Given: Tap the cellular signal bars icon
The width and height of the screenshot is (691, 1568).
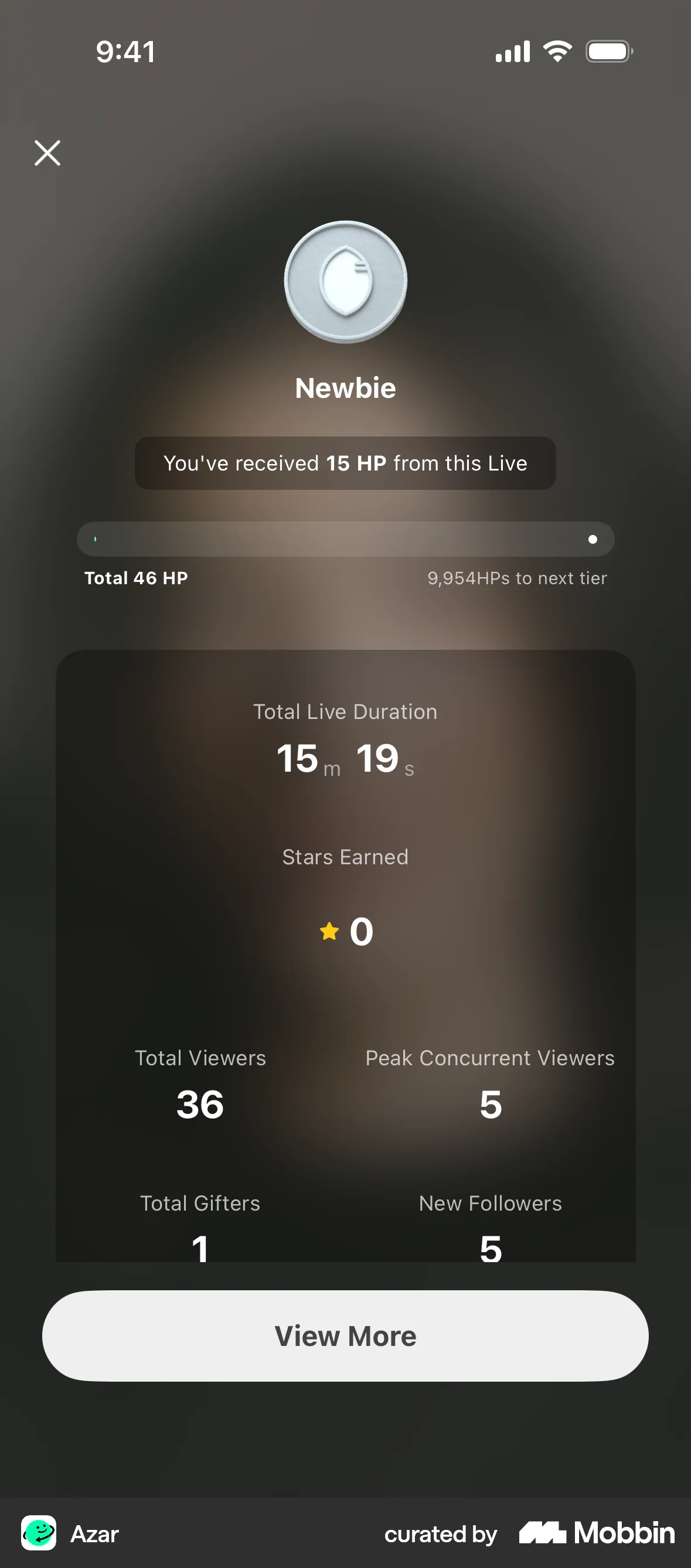Looking at the screenshot, I should [x=513, y=51].
